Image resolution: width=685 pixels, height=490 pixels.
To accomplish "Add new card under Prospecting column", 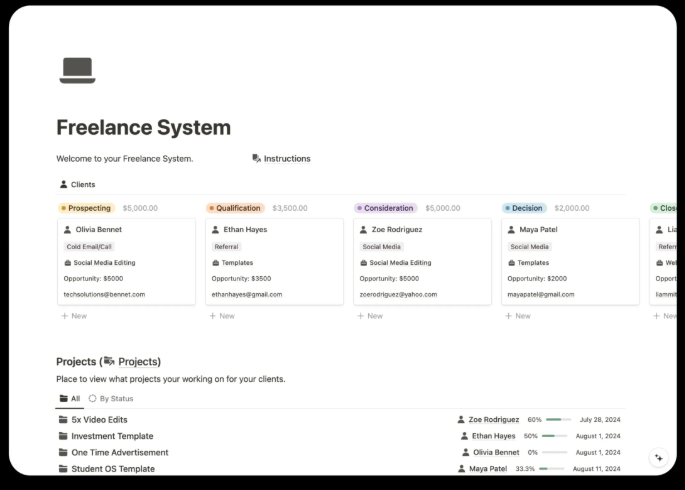I will 74,316.
